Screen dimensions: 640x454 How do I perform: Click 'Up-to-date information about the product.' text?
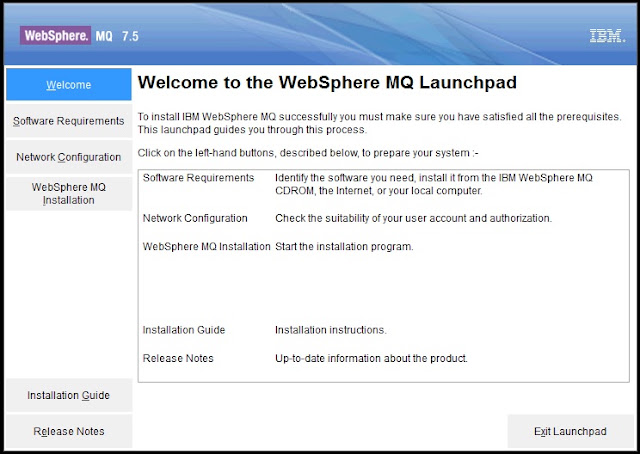coord(371,358)
